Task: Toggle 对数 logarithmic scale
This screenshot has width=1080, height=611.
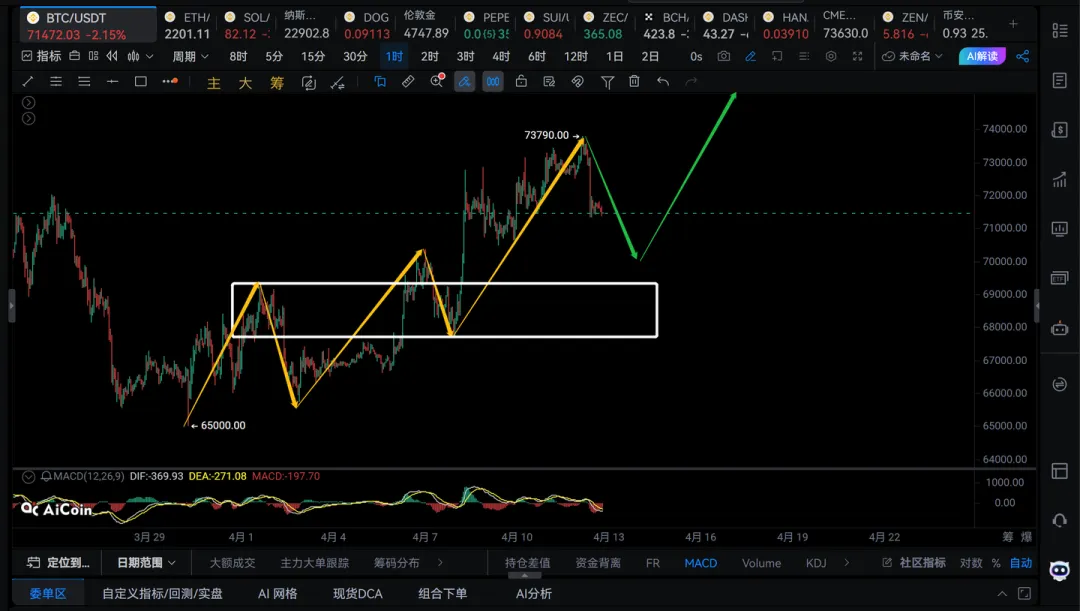Action: pyautogui.click(x=971, y=563)
